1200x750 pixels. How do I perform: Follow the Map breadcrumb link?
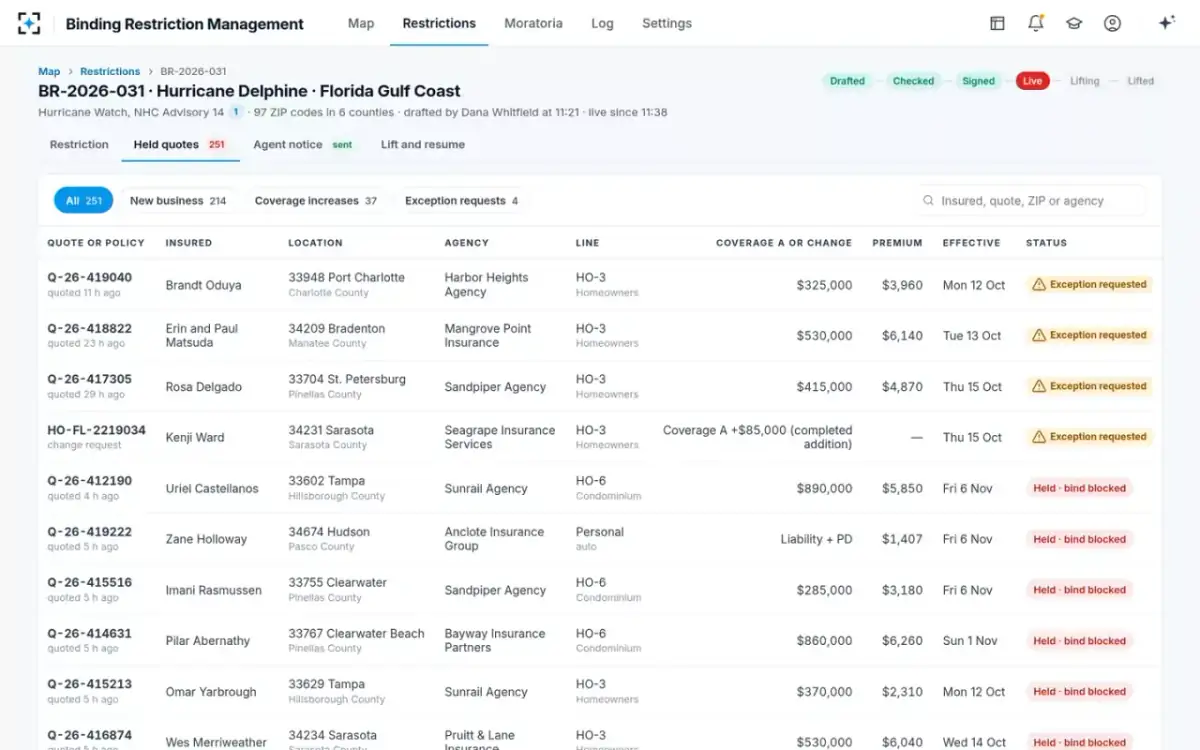pyautogui.click(x=49, y=72)
